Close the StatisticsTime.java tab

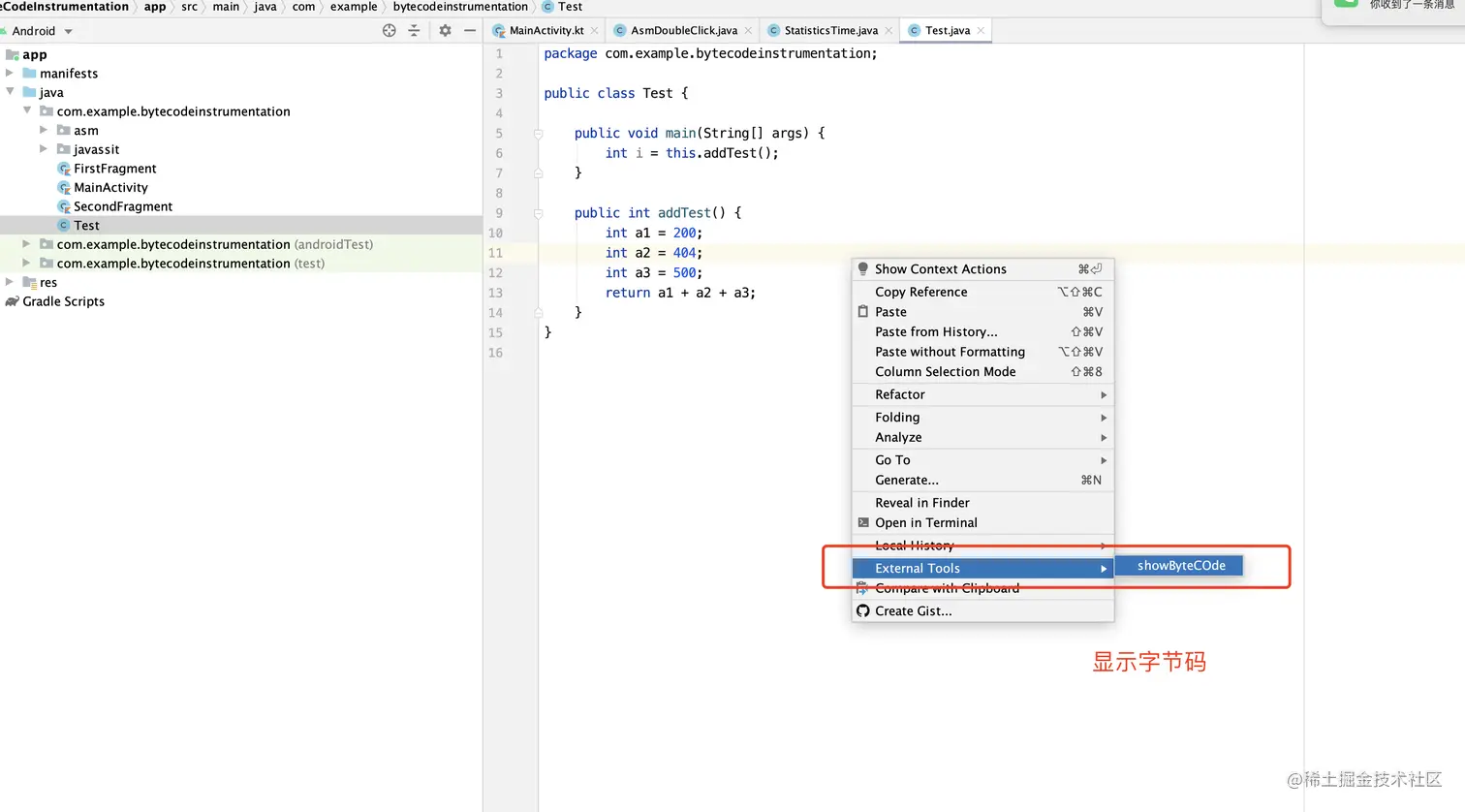[888, 31]
